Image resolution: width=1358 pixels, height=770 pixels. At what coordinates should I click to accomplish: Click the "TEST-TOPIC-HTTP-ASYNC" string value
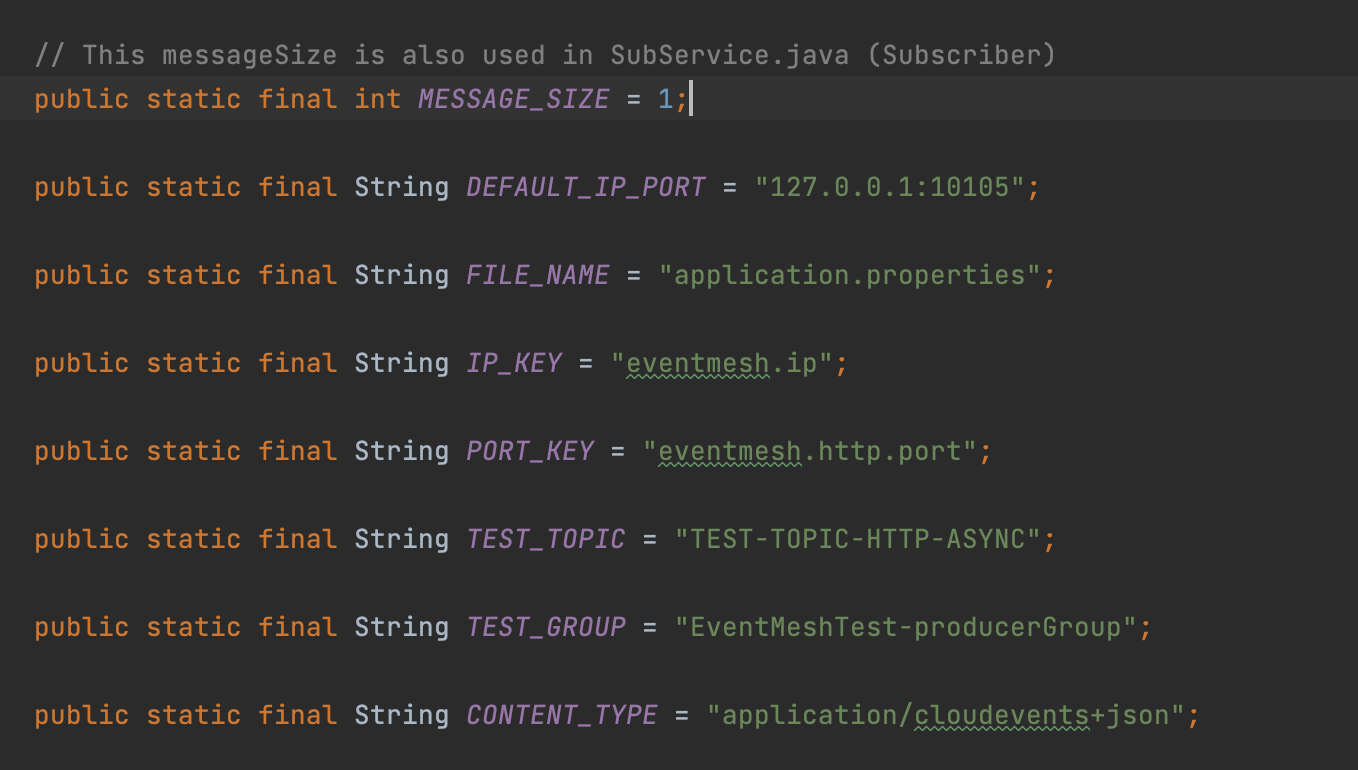[857, 539]
